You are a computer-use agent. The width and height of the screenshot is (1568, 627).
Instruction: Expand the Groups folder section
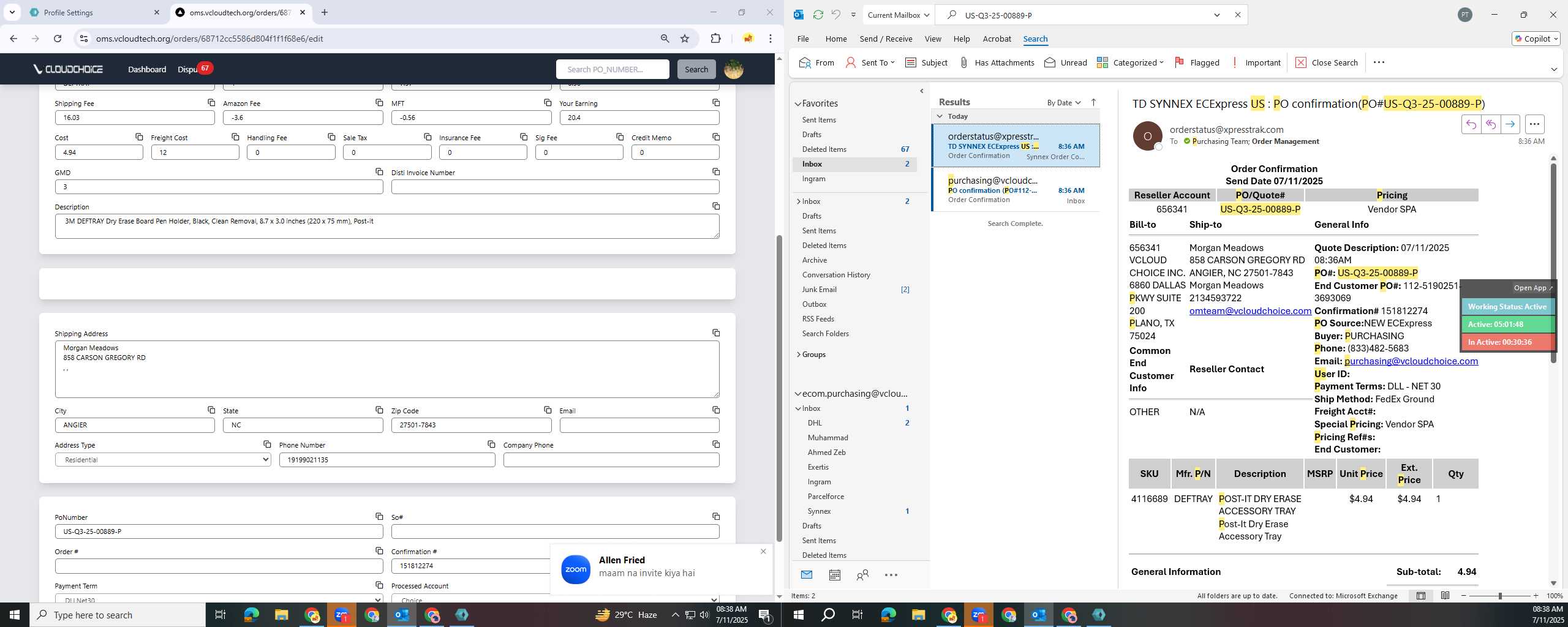tap(798, 355)
